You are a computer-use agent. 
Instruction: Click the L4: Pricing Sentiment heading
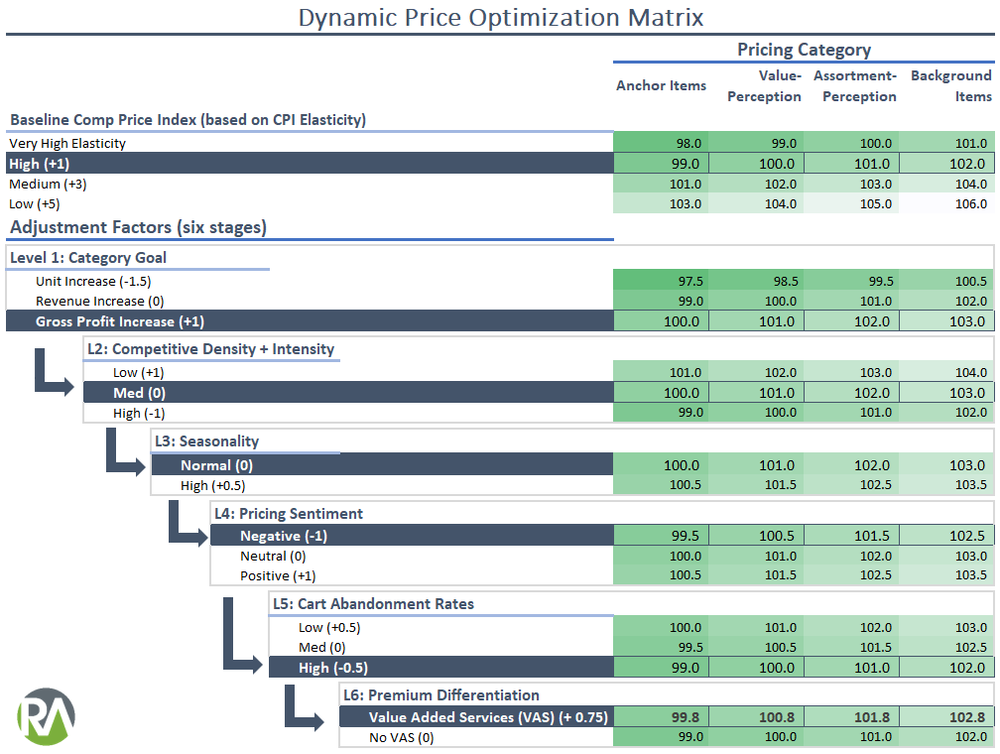pyautogui.click(x=288, y=514)
